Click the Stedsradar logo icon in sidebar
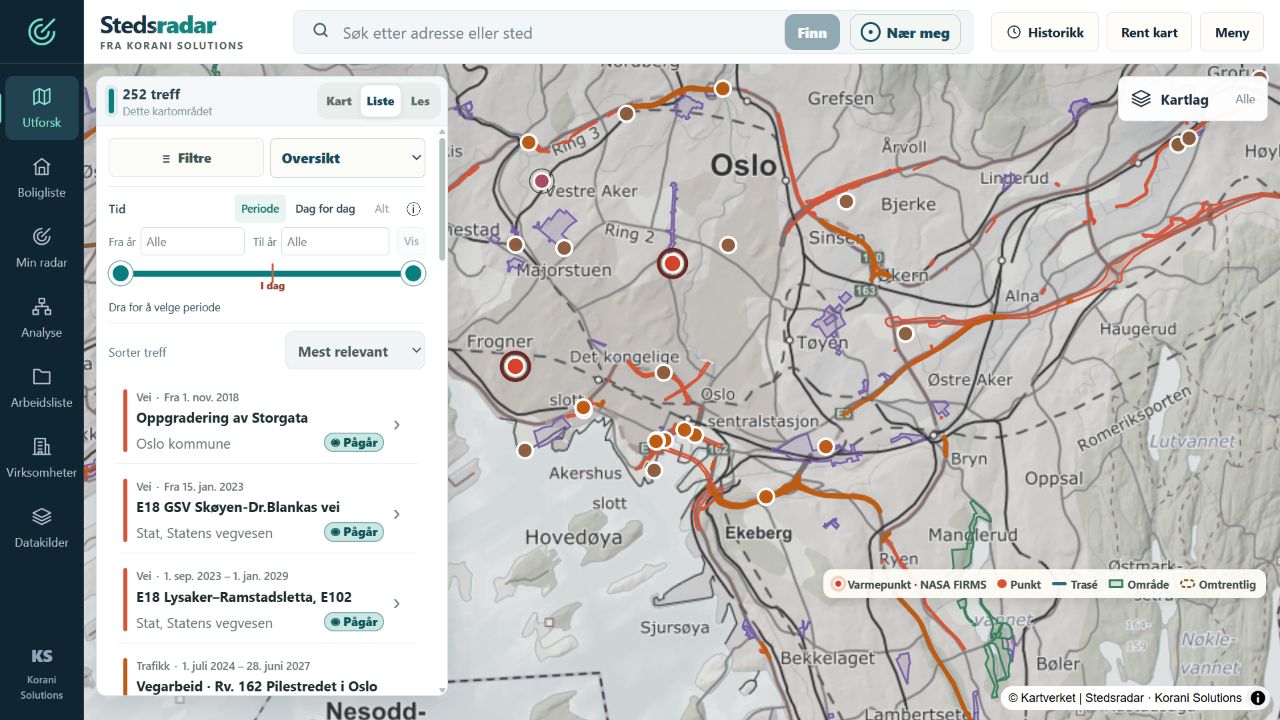This screenshot has width=1280, height=720. (42, 32)
